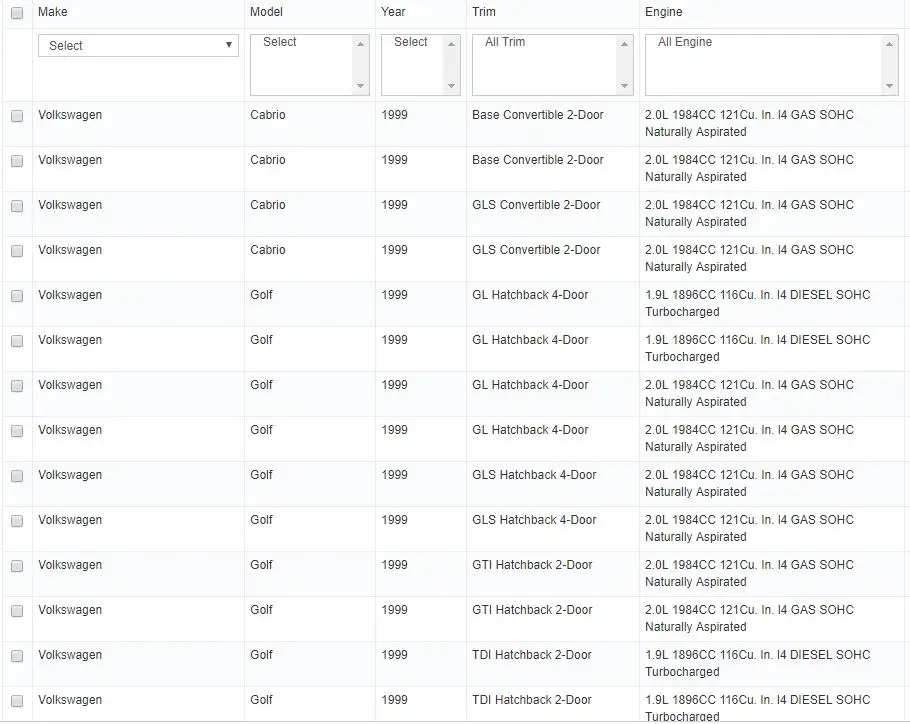Choose 'Select' option in the Year filter list
910x724 pixels.
pos(410,42)
